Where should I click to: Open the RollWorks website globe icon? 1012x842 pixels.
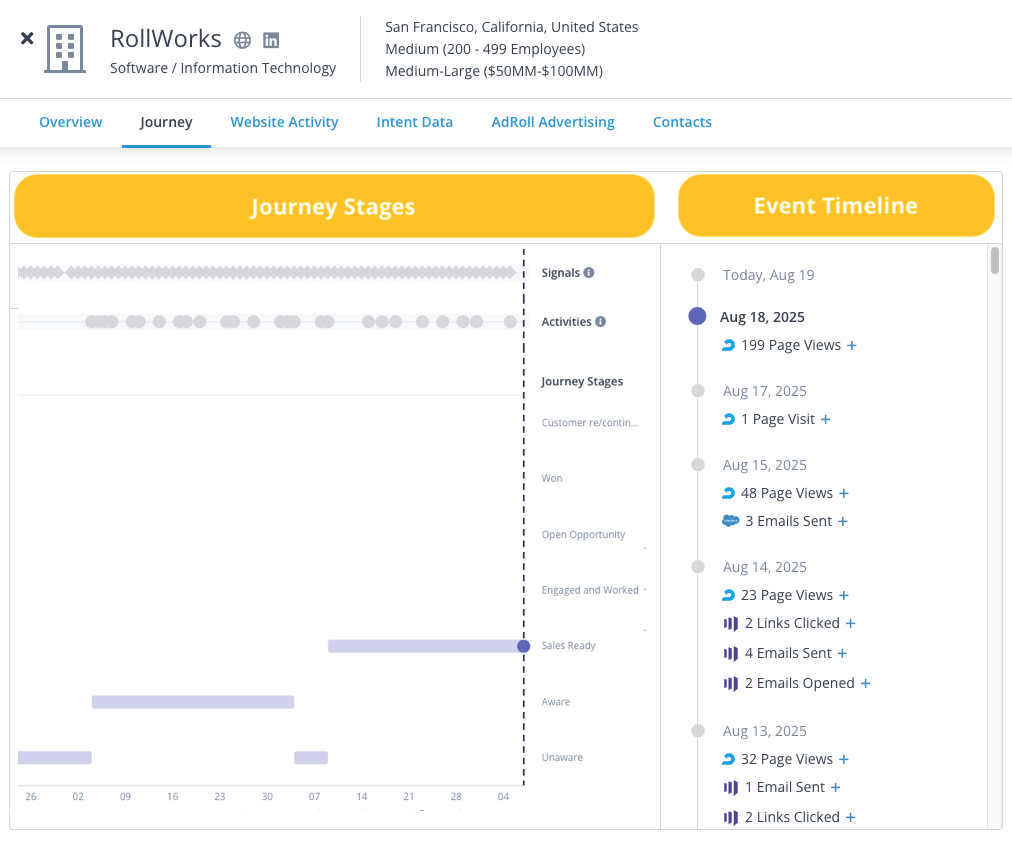242,40
